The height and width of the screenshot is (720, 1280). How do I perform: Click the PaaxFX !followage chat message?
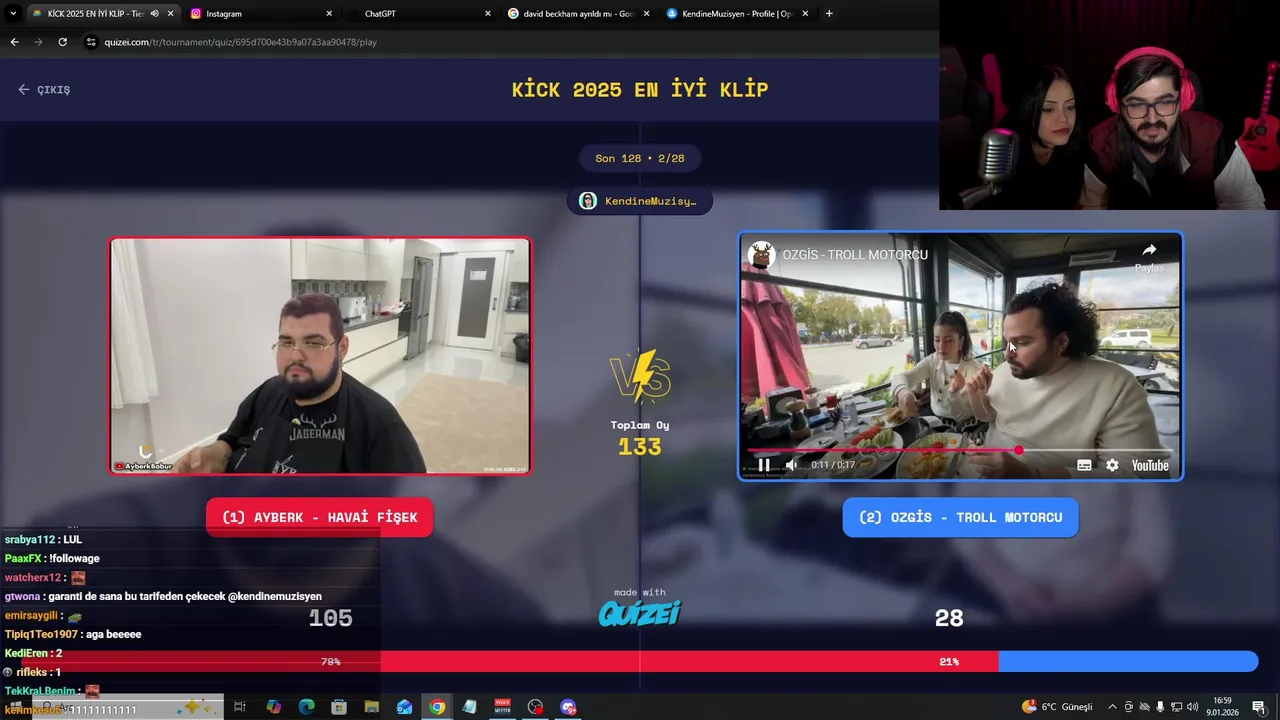(x=52, y=558)
